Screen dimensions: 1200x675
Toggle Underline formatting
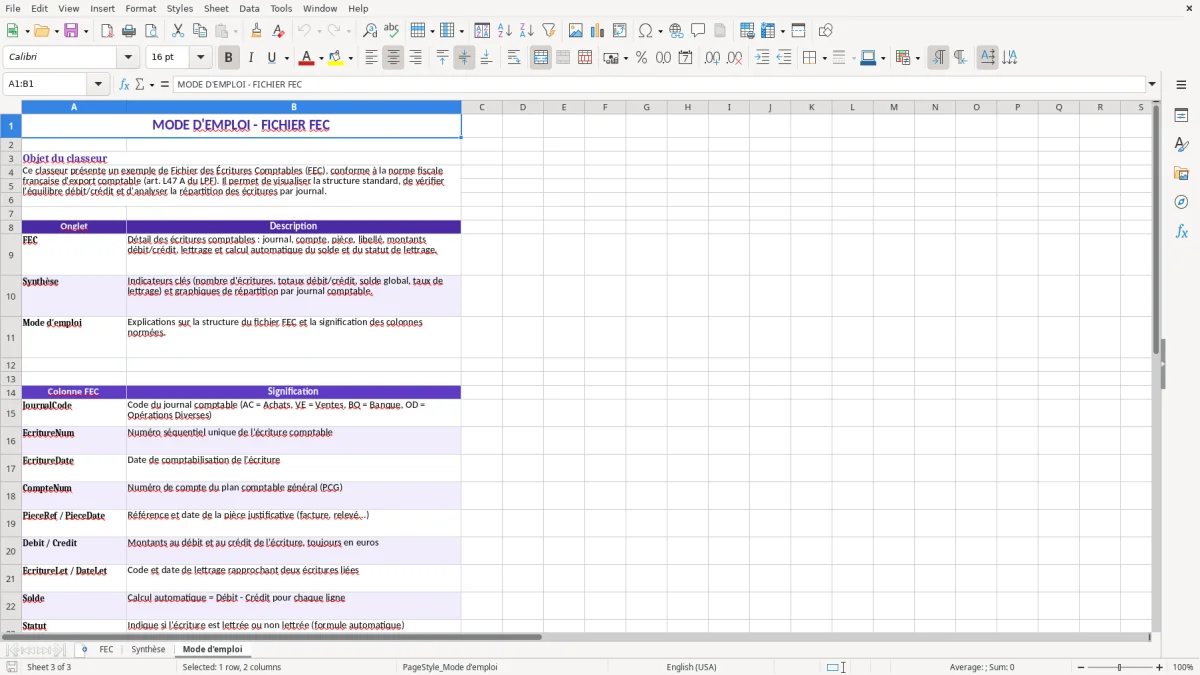272,58
